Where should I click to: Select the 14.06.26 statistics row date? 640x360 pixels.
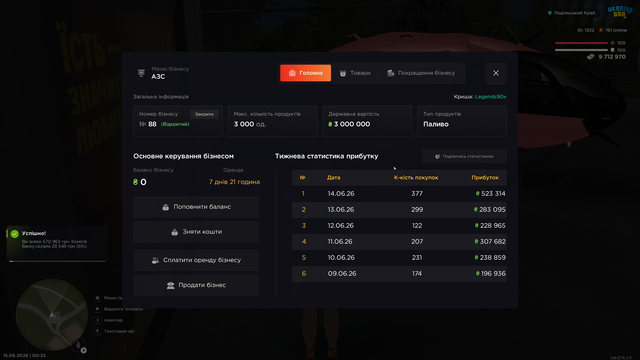(341, 193)
